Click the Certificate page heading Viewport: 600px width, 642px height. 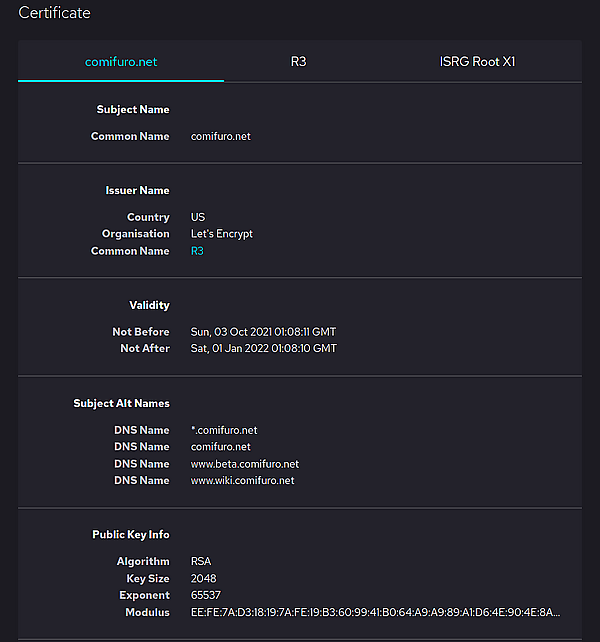coord(54,13)
